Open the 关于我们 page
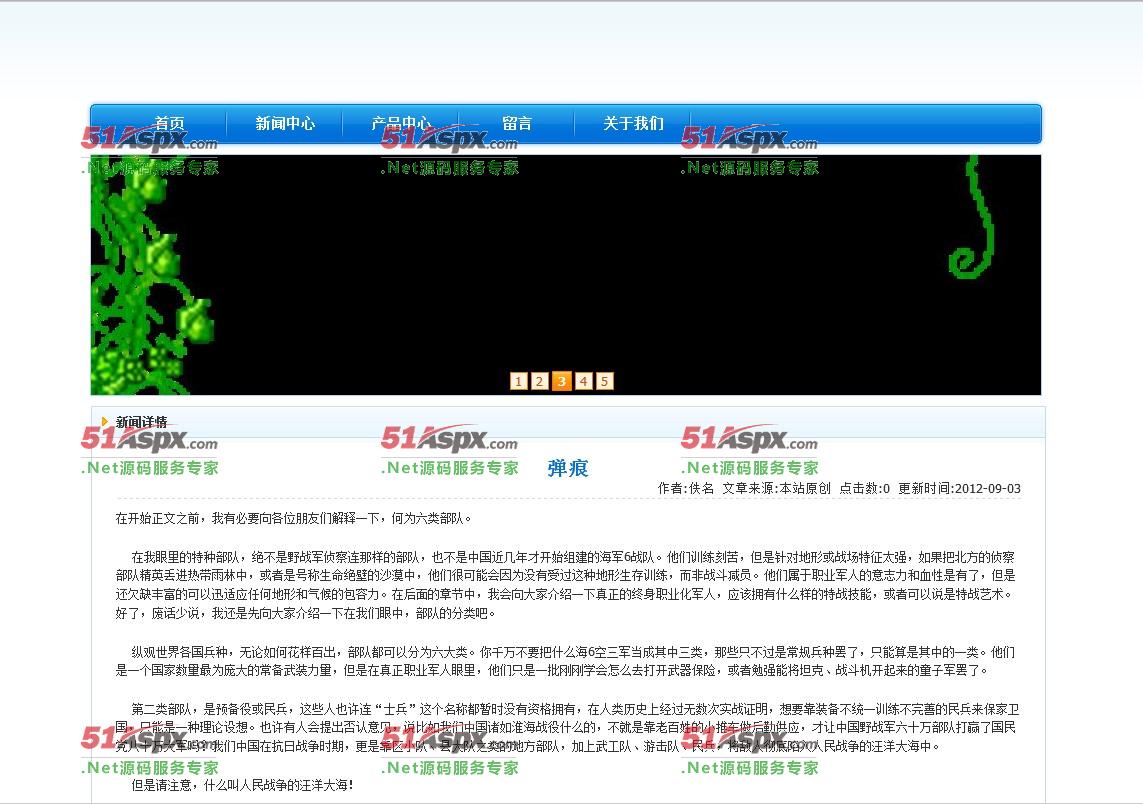 click(633, 123)
